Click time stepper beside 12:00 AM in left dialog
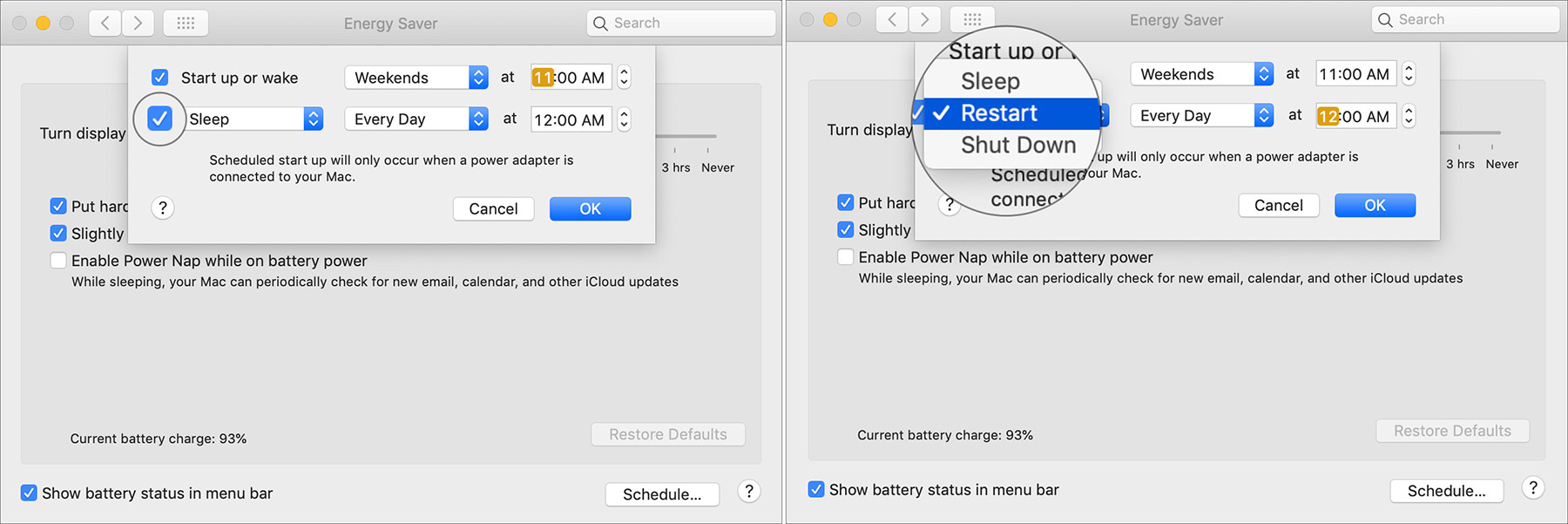Image resolution: width=1568 pixels, height=524 pixels. click(624, 119)
